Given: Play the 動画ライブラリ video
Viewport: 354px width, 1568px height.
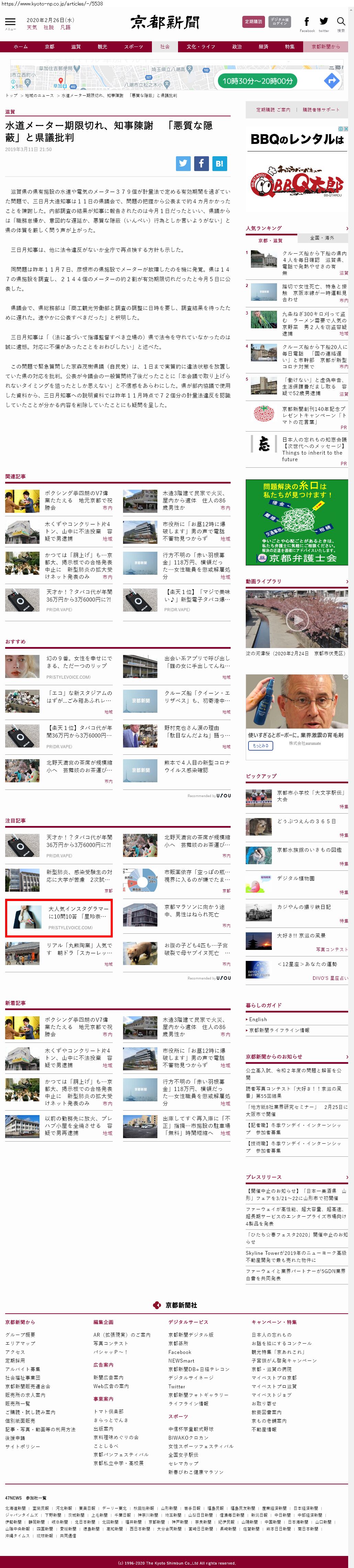Looking at the screenshot, I should tap(297, 619).
